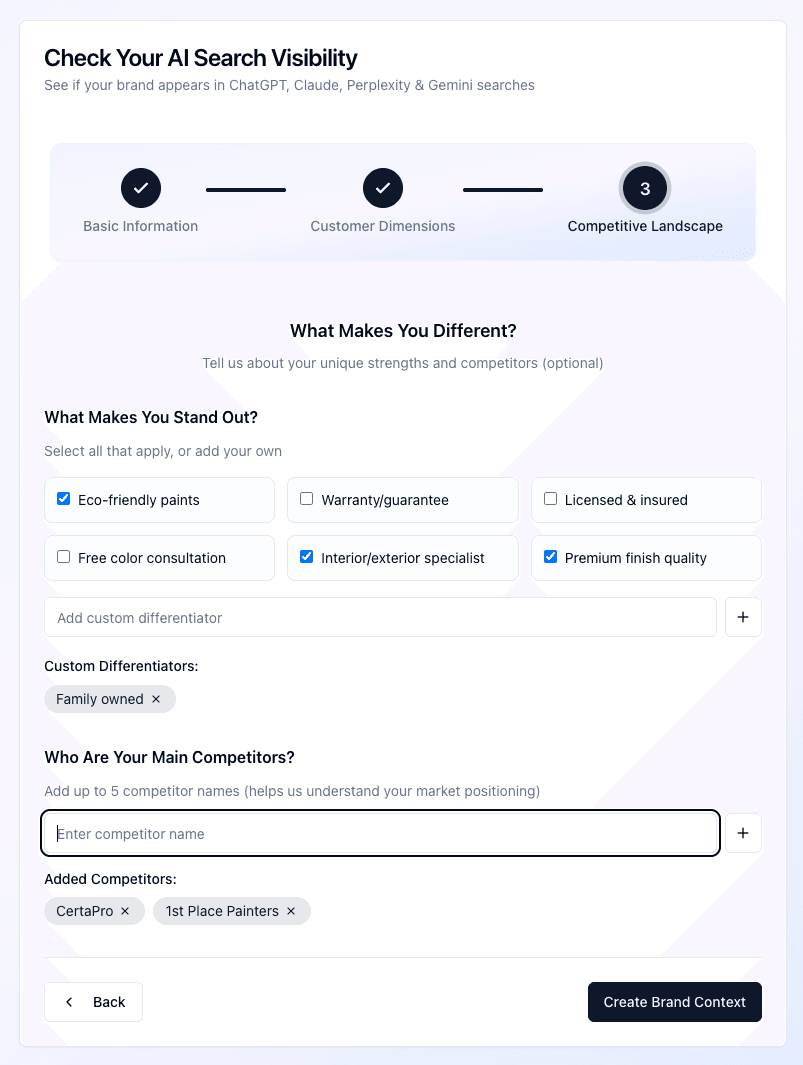Remove the Family owned tag via its × icon
Viewport: 803px width, 1065px height.
[x=155, y=699]
